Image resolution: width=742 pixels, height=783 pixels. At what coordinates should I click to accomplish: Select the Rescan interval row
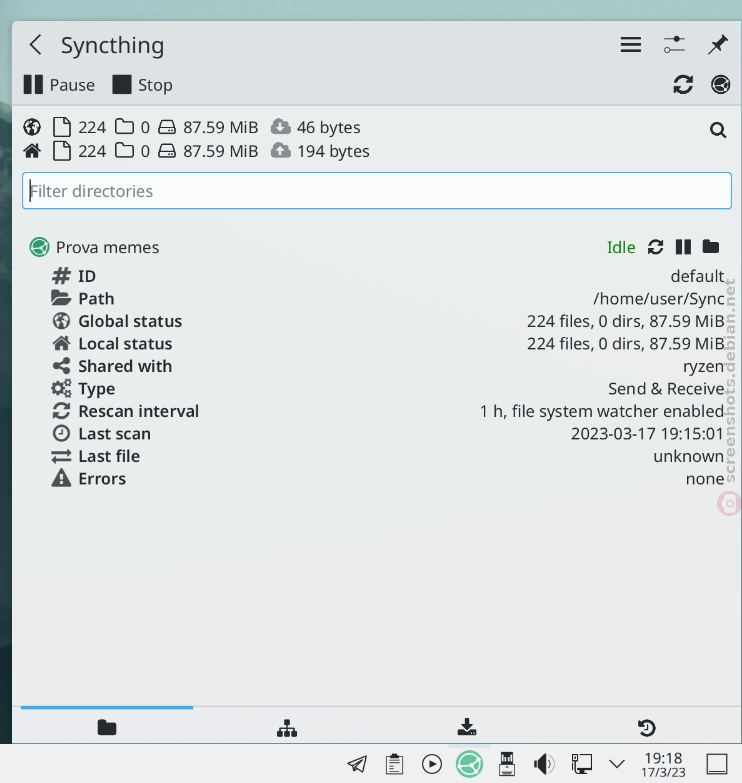coord(387,411)
